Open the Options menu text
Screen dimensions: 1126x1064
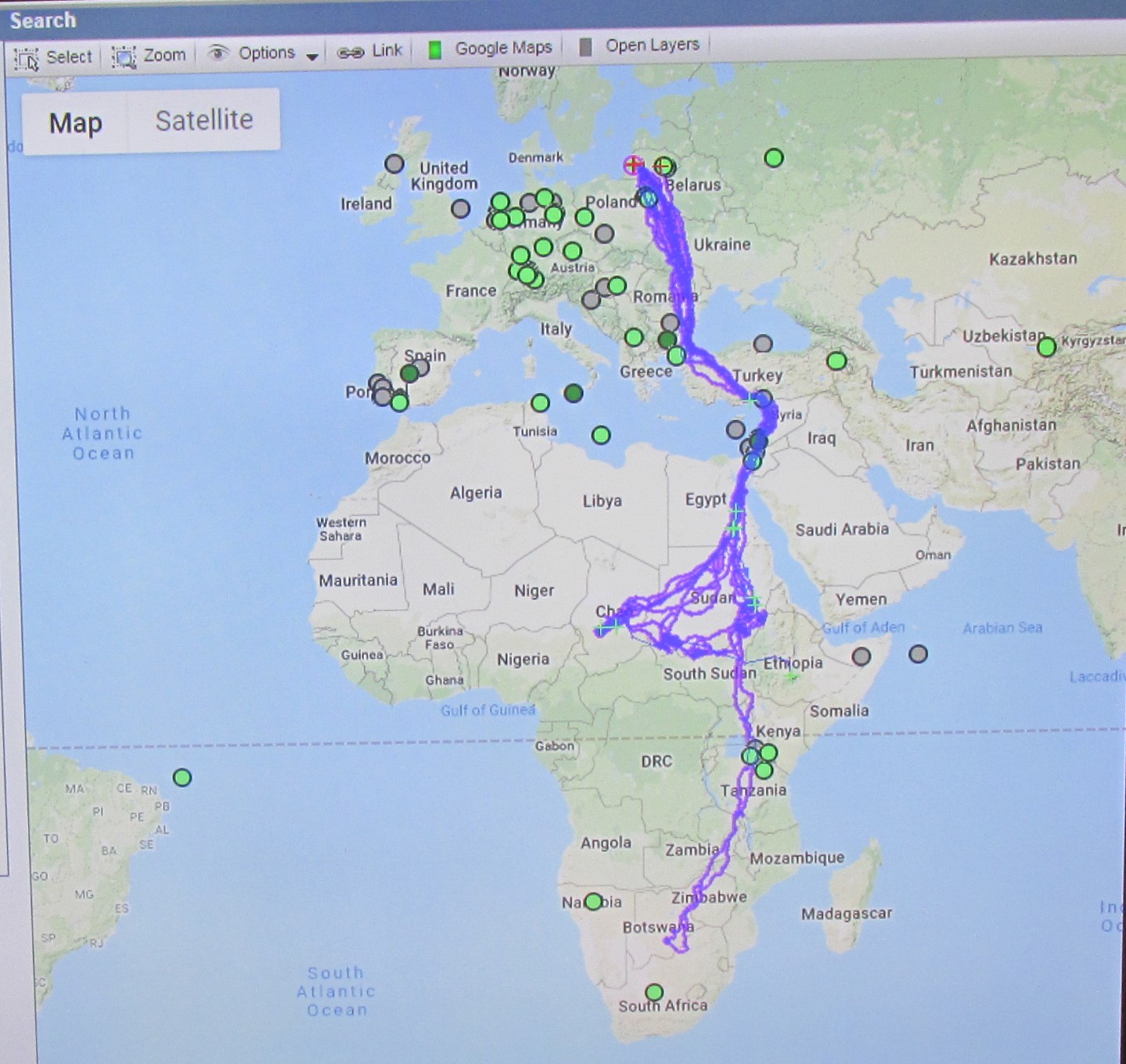[x=267, y=52]
